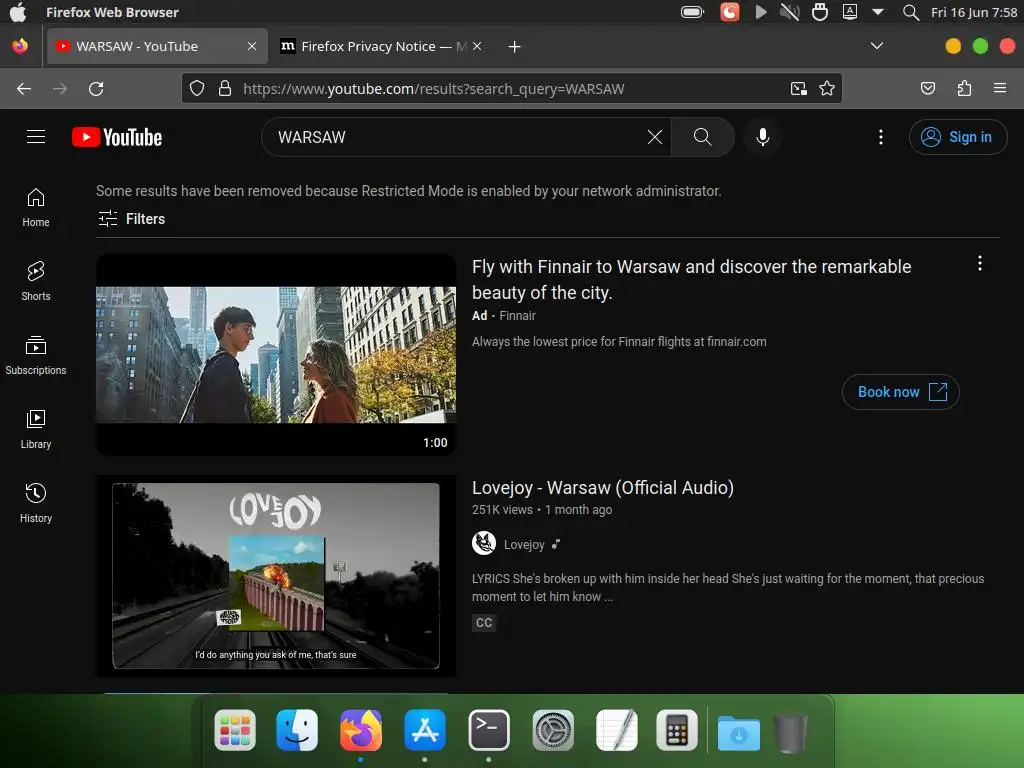Click Book now on Finnair ad
The image size is (1024, 768).
(x=900, y=392)
